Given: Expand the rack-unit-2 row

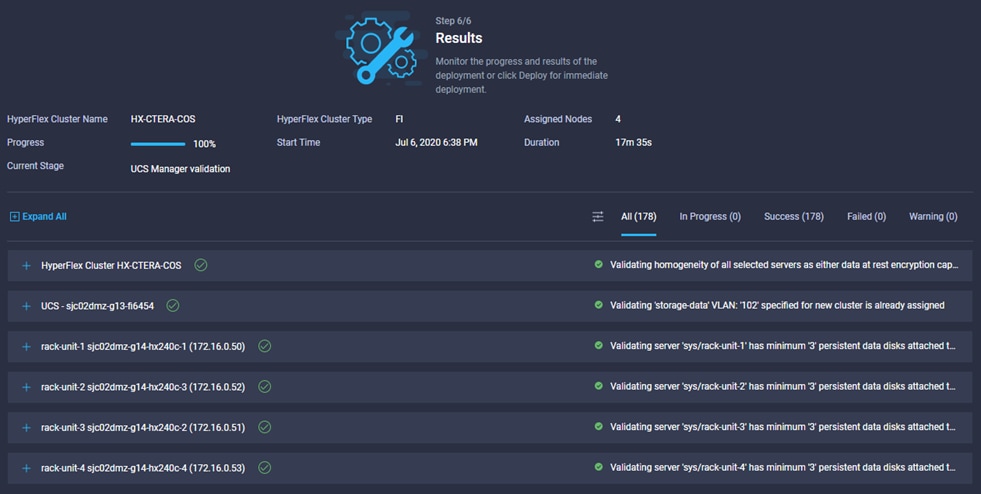Looking at the screenshot, I should coord(26,387).
